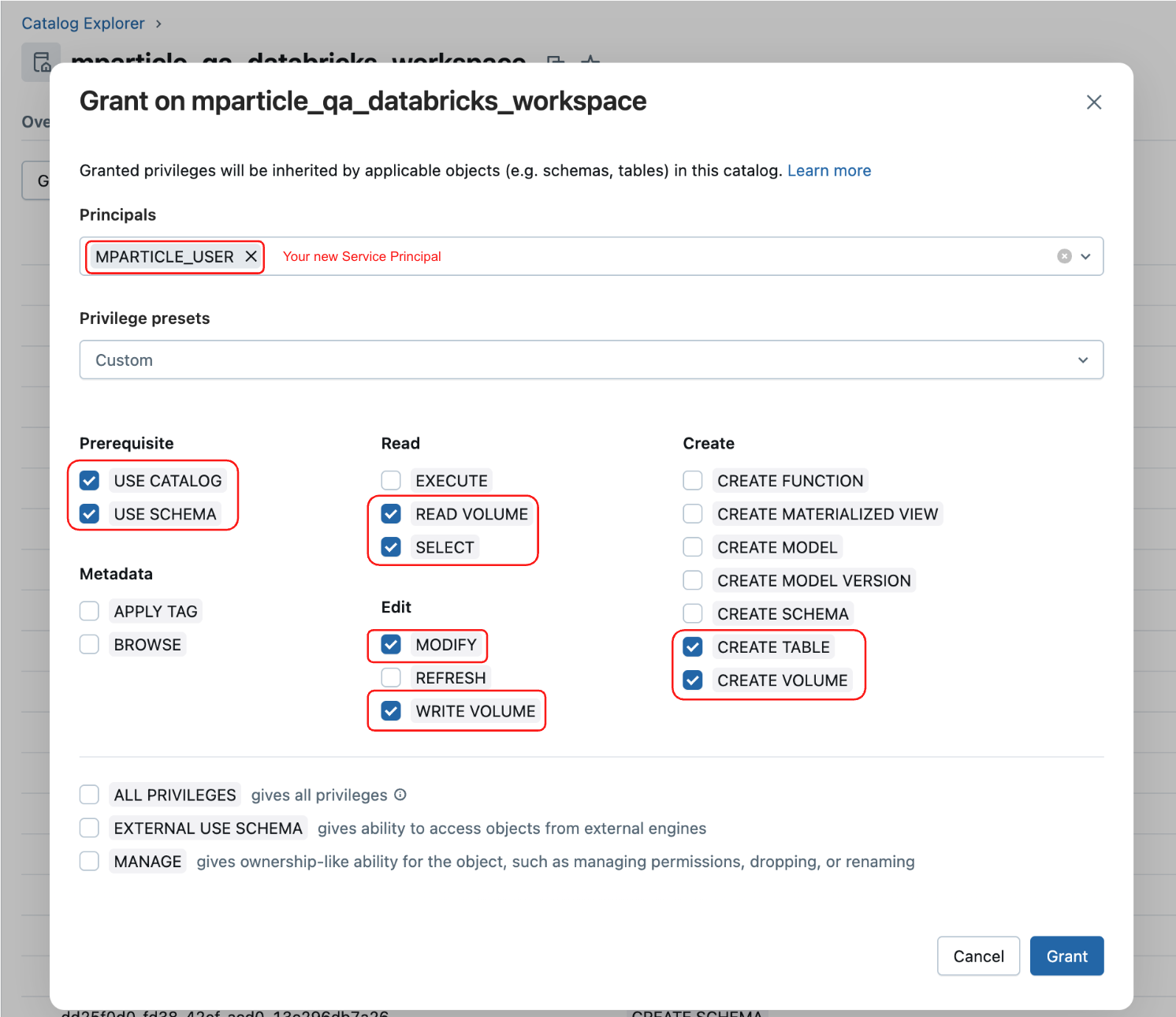The image size is (1176, 1017).
Task: Remove the MPARTICLE_USER principal chip
Action: coord(251,256)
